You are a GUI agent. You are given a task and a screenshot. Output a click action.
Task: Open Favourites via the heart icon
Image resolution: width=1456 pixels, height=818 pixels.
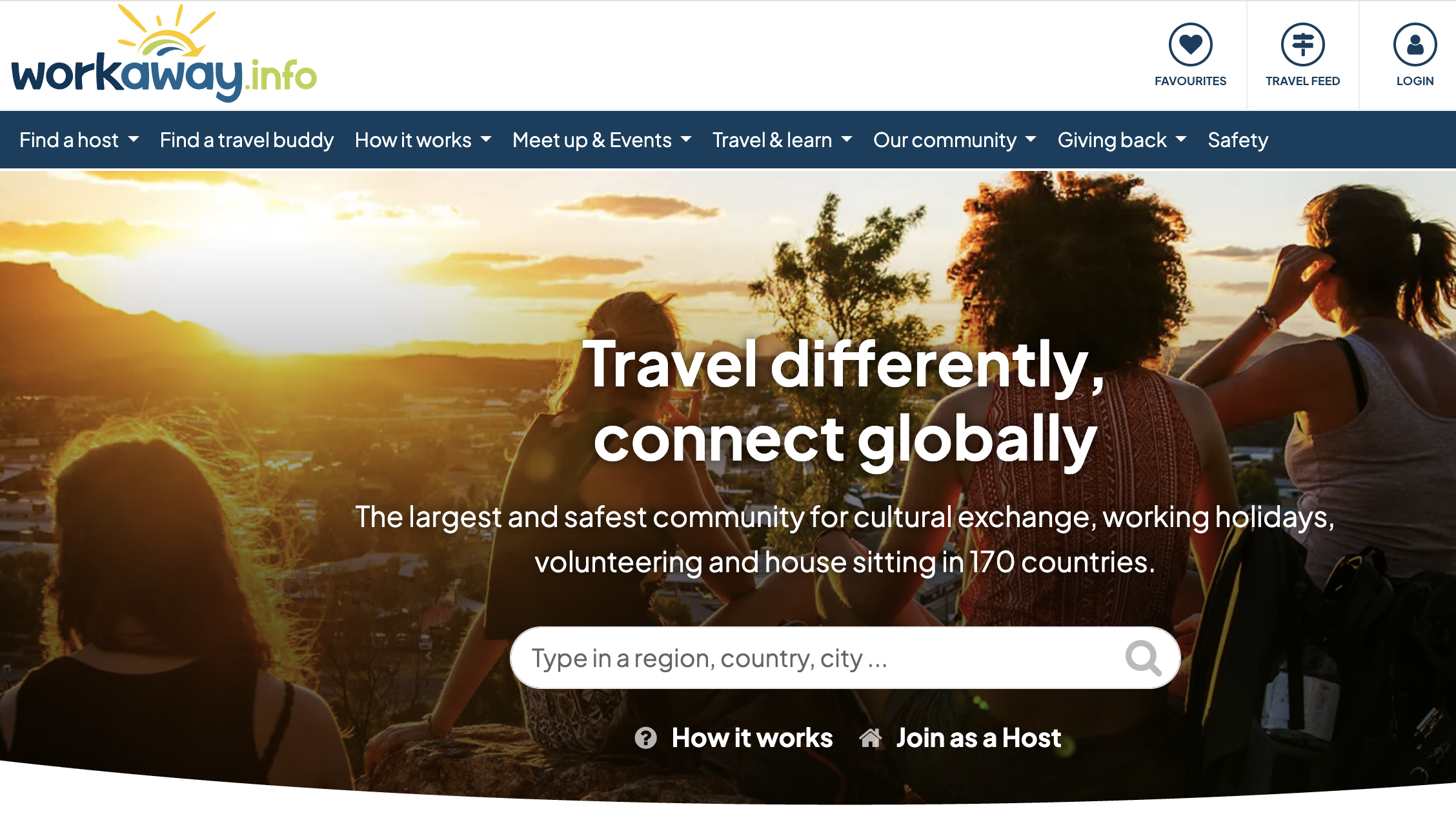(x=1190, y=45)
